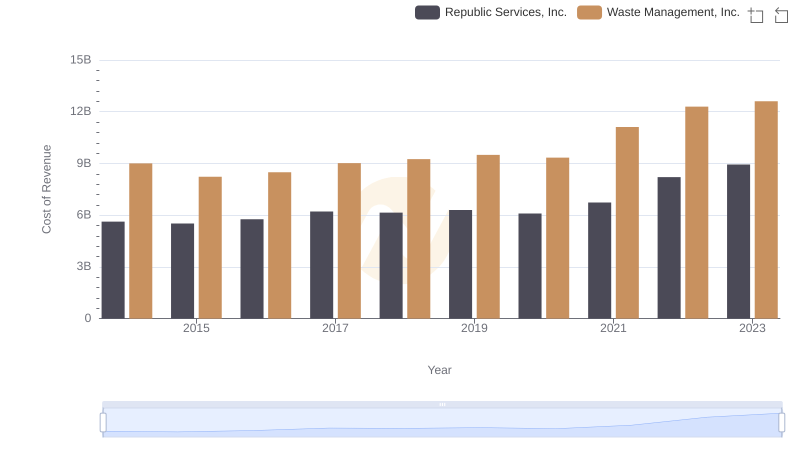Click the left handle of range slider

(103, 423)
